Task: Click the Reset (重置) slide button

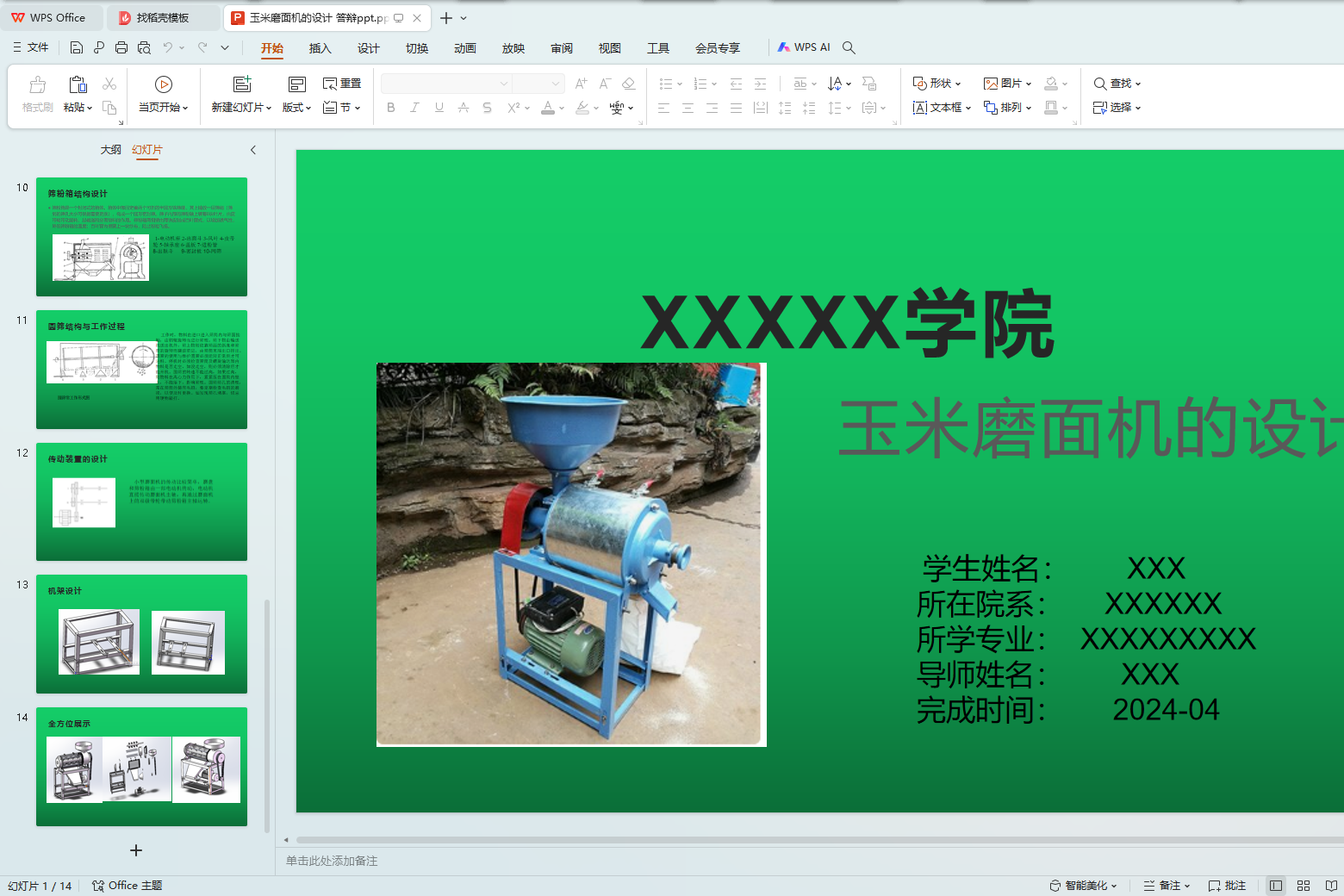Action: click(342, 84)
